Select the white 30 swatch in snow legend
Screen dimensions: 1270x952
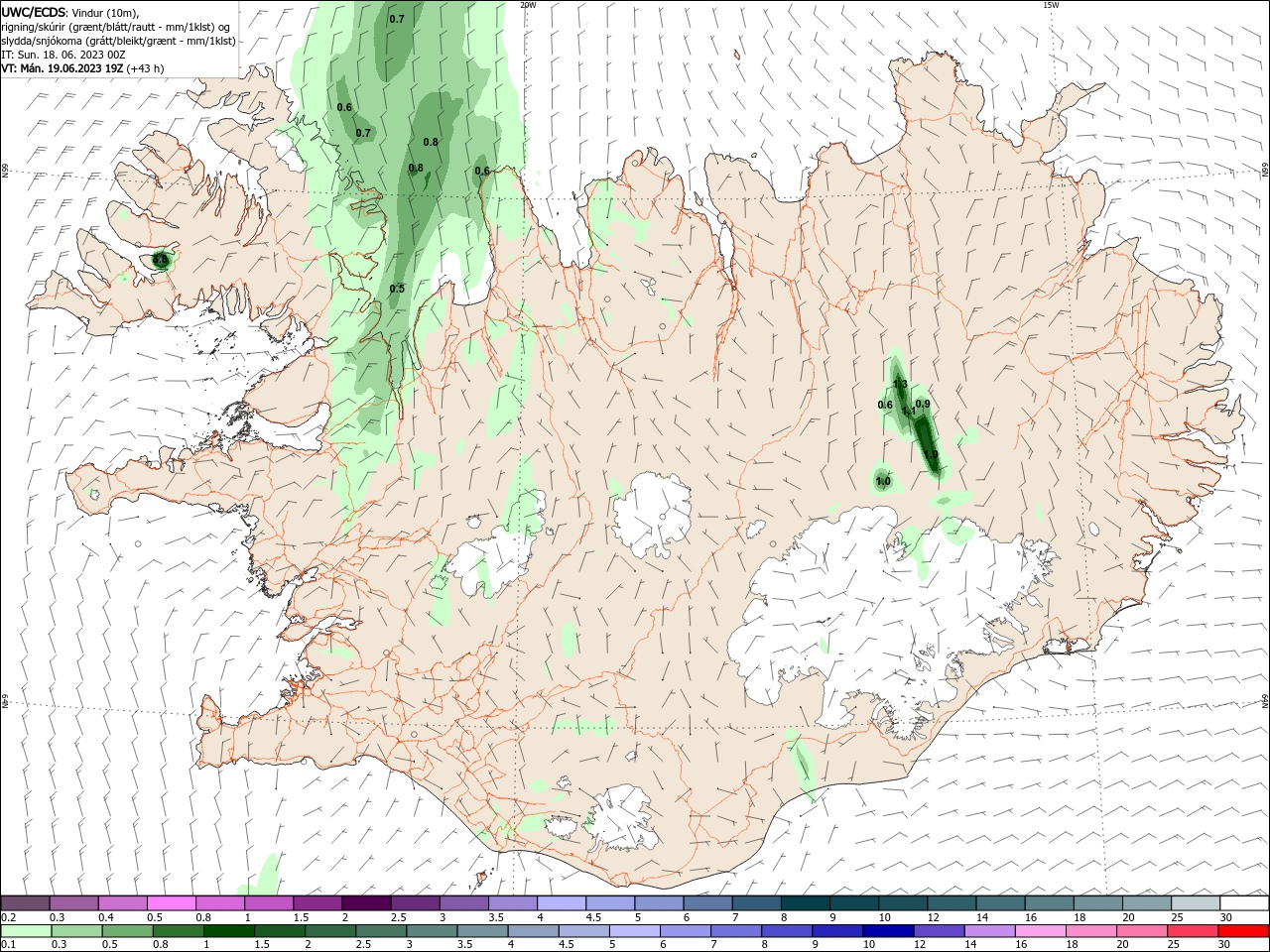point(1244,902)
